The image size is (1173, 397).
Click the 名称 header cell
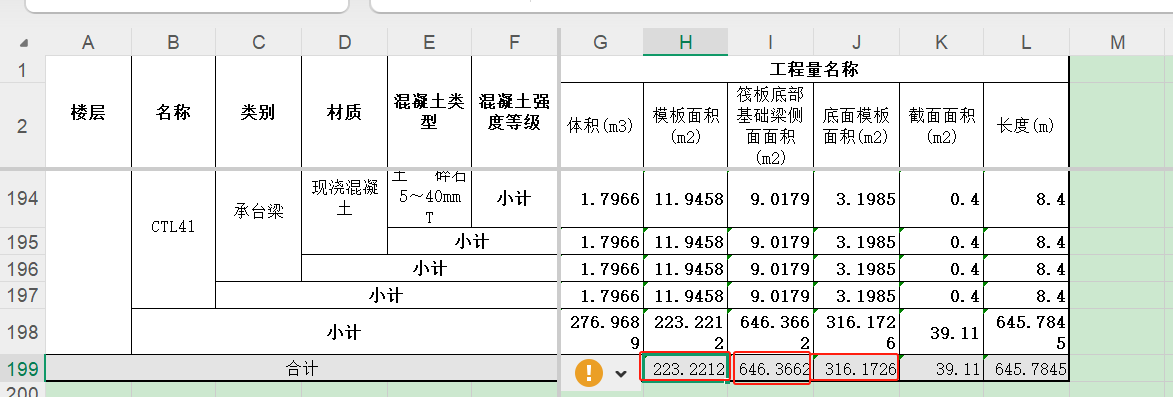point(174,112)
